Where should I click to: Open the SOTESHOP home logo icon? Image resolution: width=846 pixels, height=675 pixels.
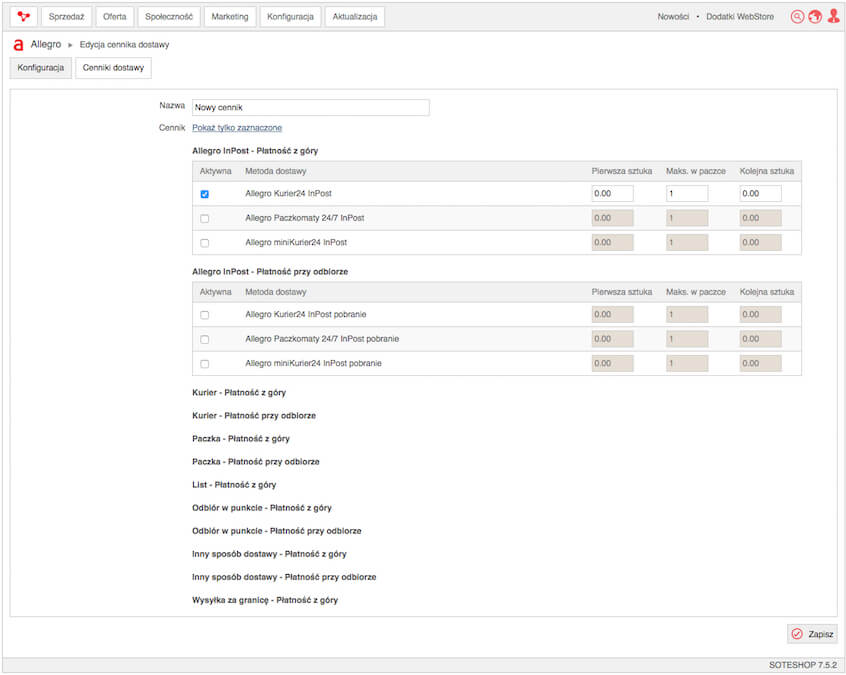(x=24, y=17)
